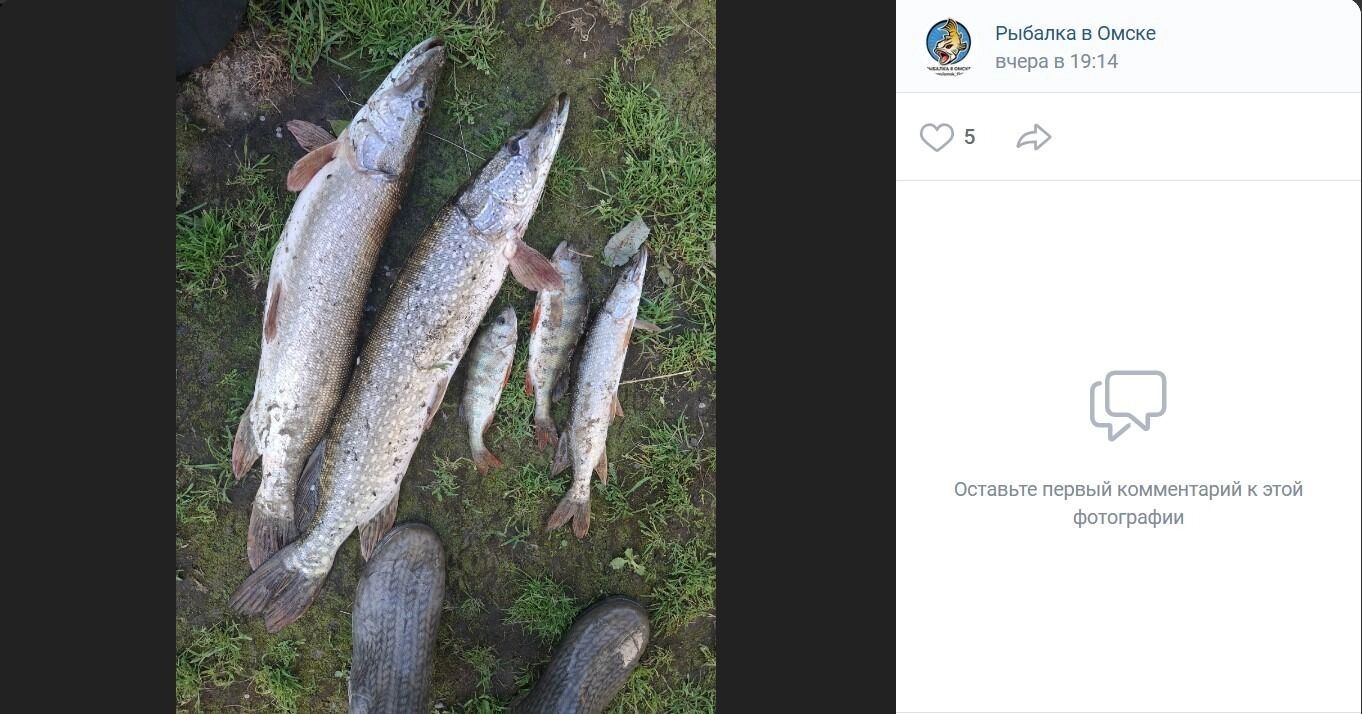Click the speech bubbles comment icon
This screenshot has height=714, width=1362.
point(1128,405)
